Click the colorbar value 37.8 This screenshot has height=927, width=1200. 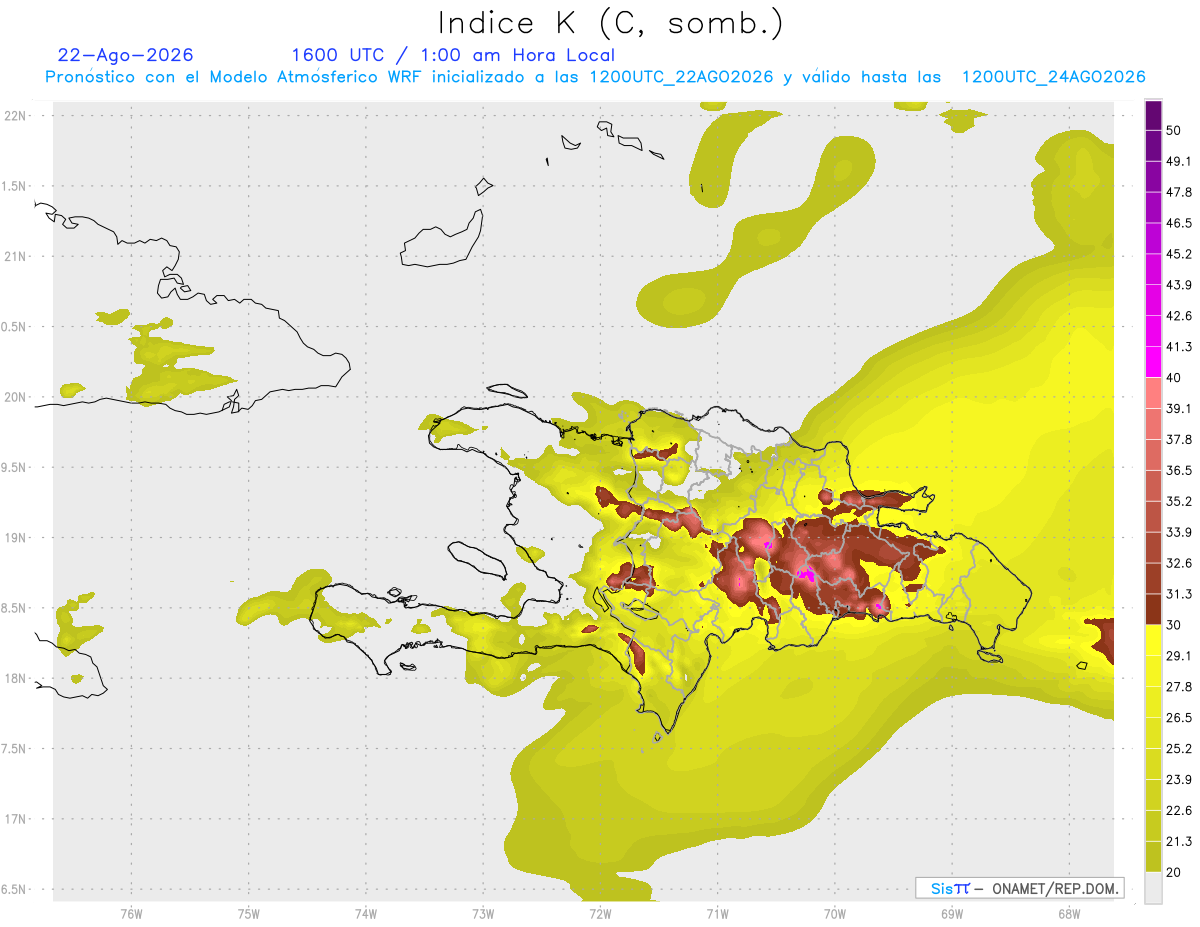1179,439
